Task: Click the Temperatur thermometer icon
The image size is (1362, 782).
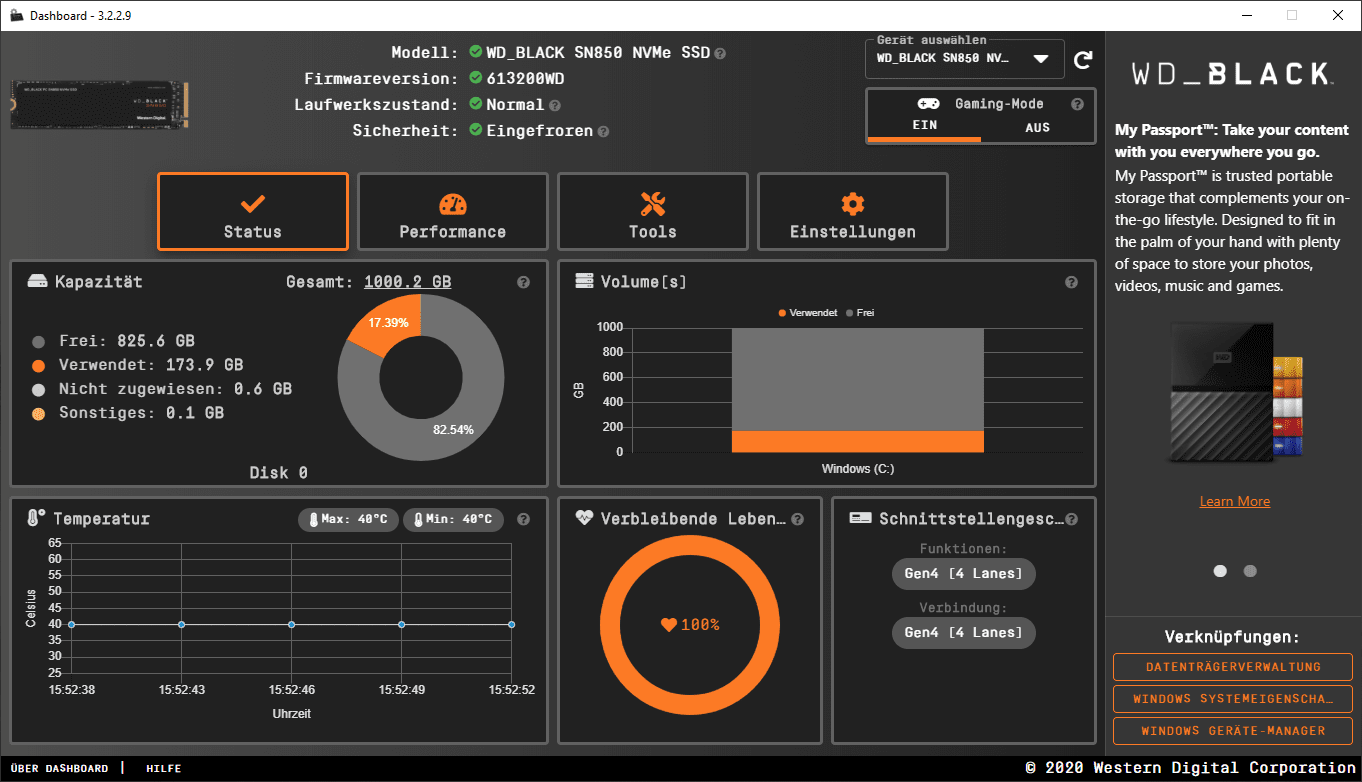Action: [36, 519]
